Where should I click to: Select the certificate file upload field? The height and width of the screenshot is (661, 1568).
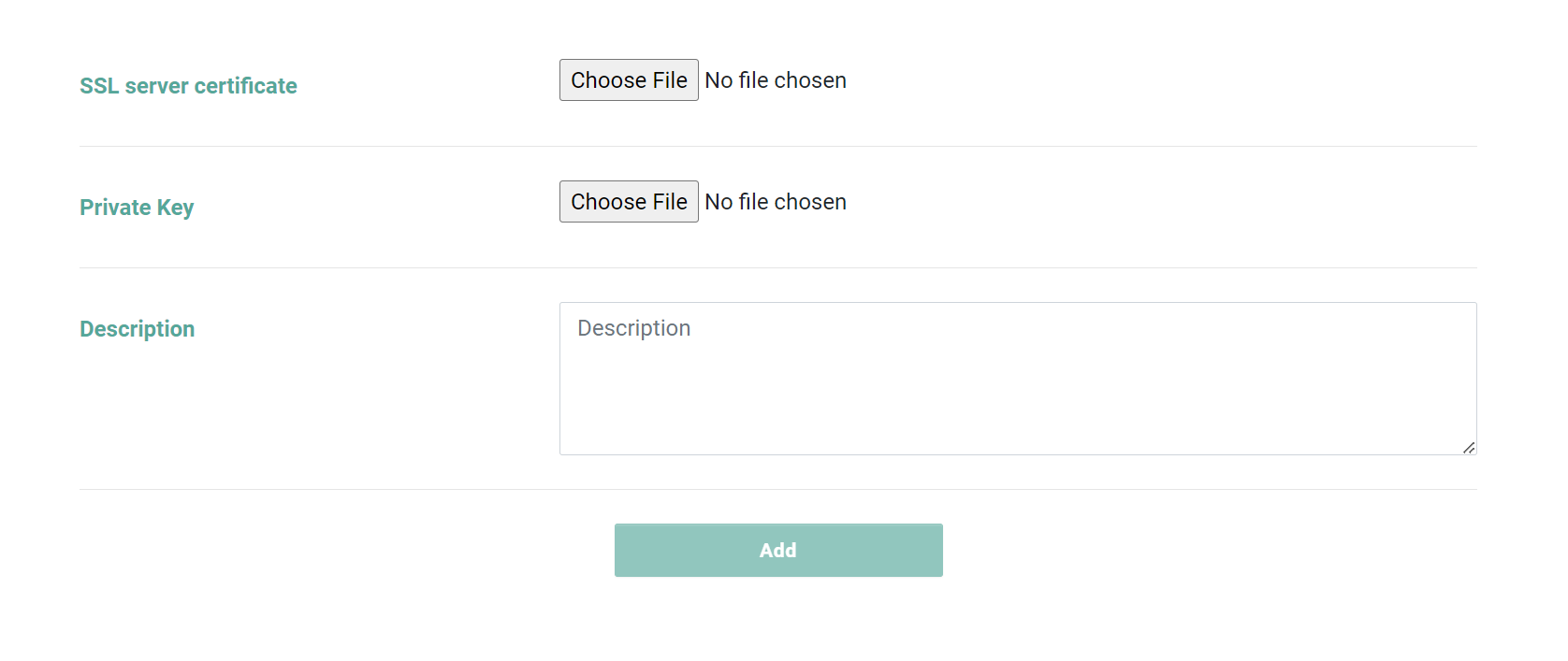[704, 80]
